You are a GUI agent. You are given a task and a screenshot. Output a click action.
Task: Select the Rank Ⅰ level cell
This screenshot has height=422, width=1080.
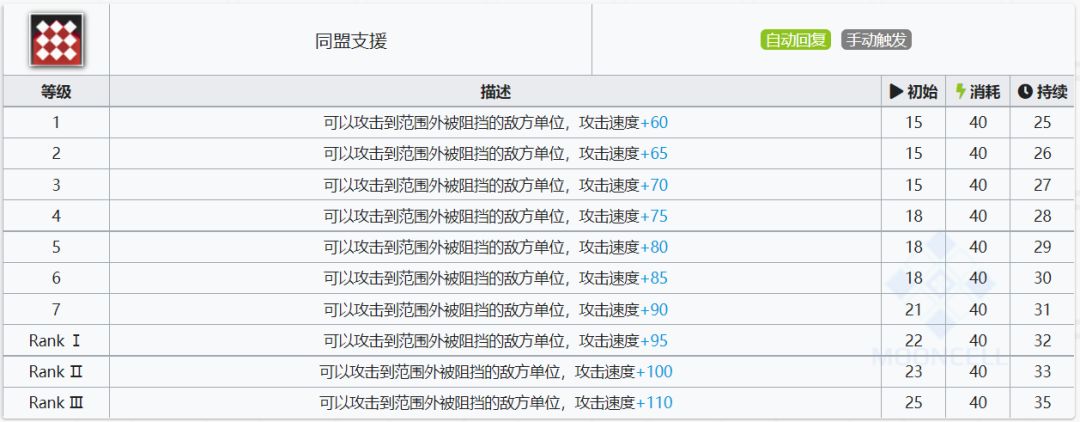point(56,341)
